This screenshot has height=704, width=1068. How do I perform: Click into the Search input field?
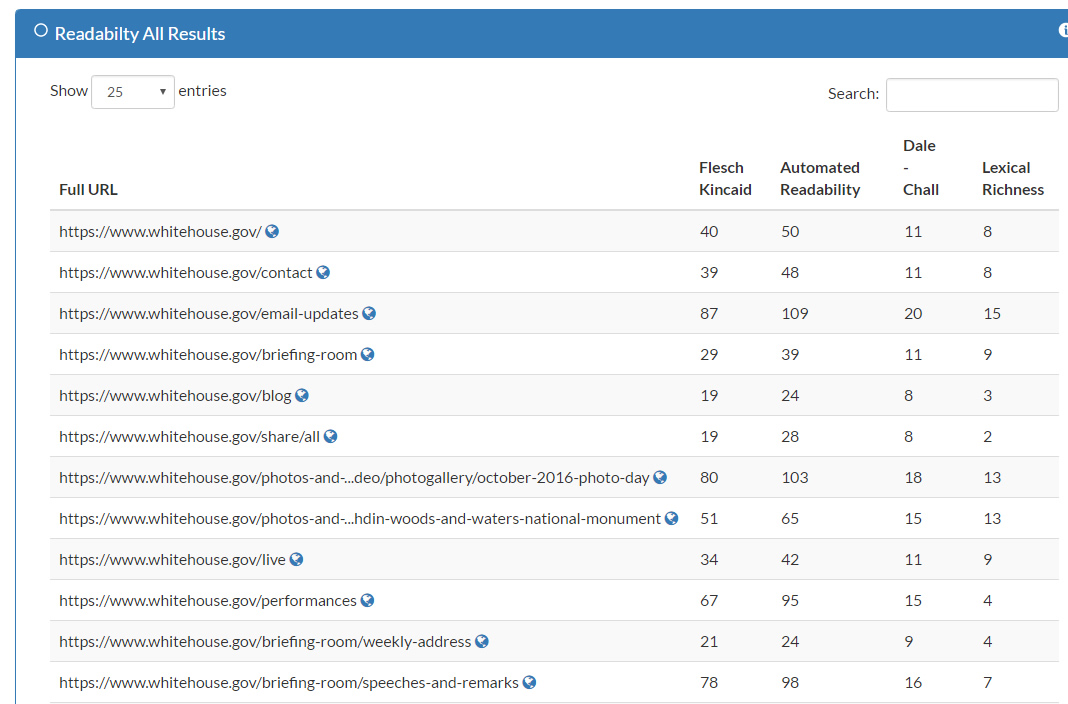tap(972, 95)
